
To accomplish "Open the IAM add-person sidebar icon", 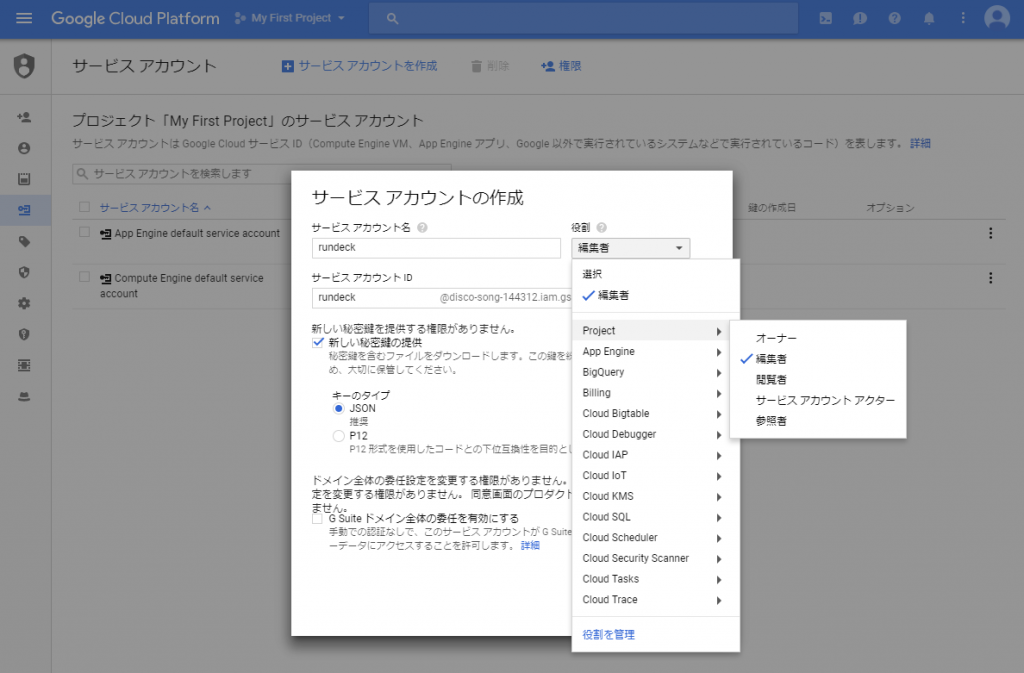I will pyautogui.click(x=24, y=117).
